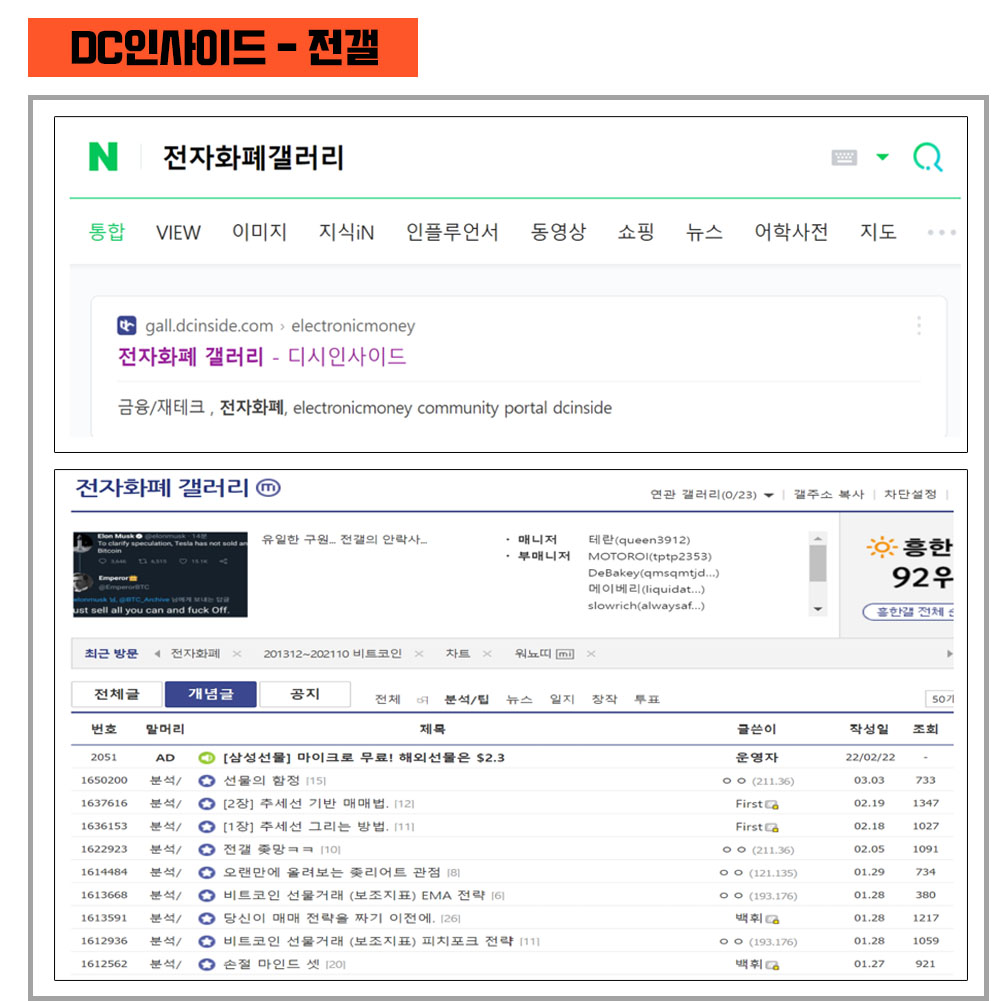1008x1002 pixels.
Task: Click the Elon Musk tweet gallery thumbnail
Action: (160, 574)
